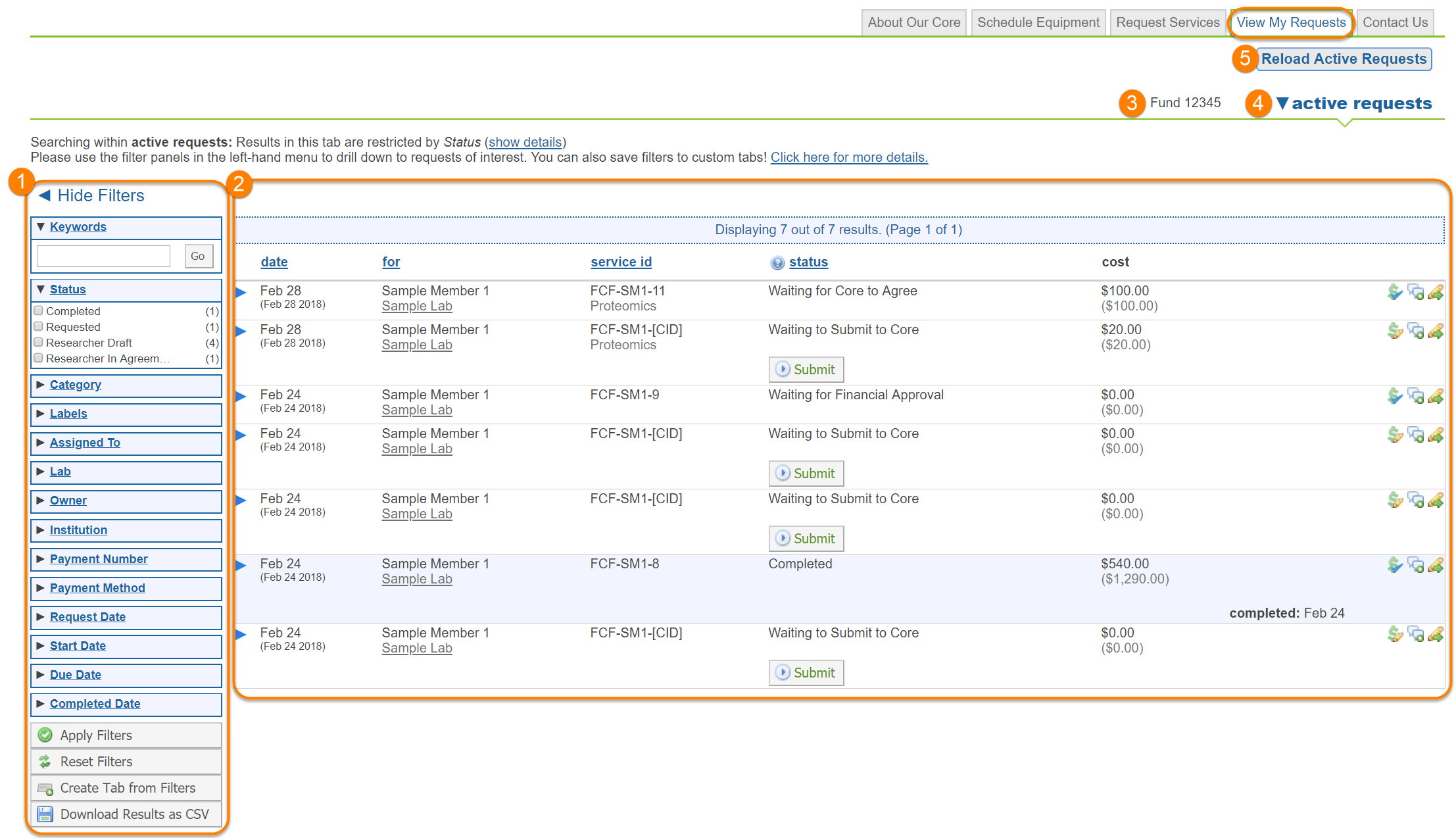Expand the Category filter panel

tap(75, 385)
